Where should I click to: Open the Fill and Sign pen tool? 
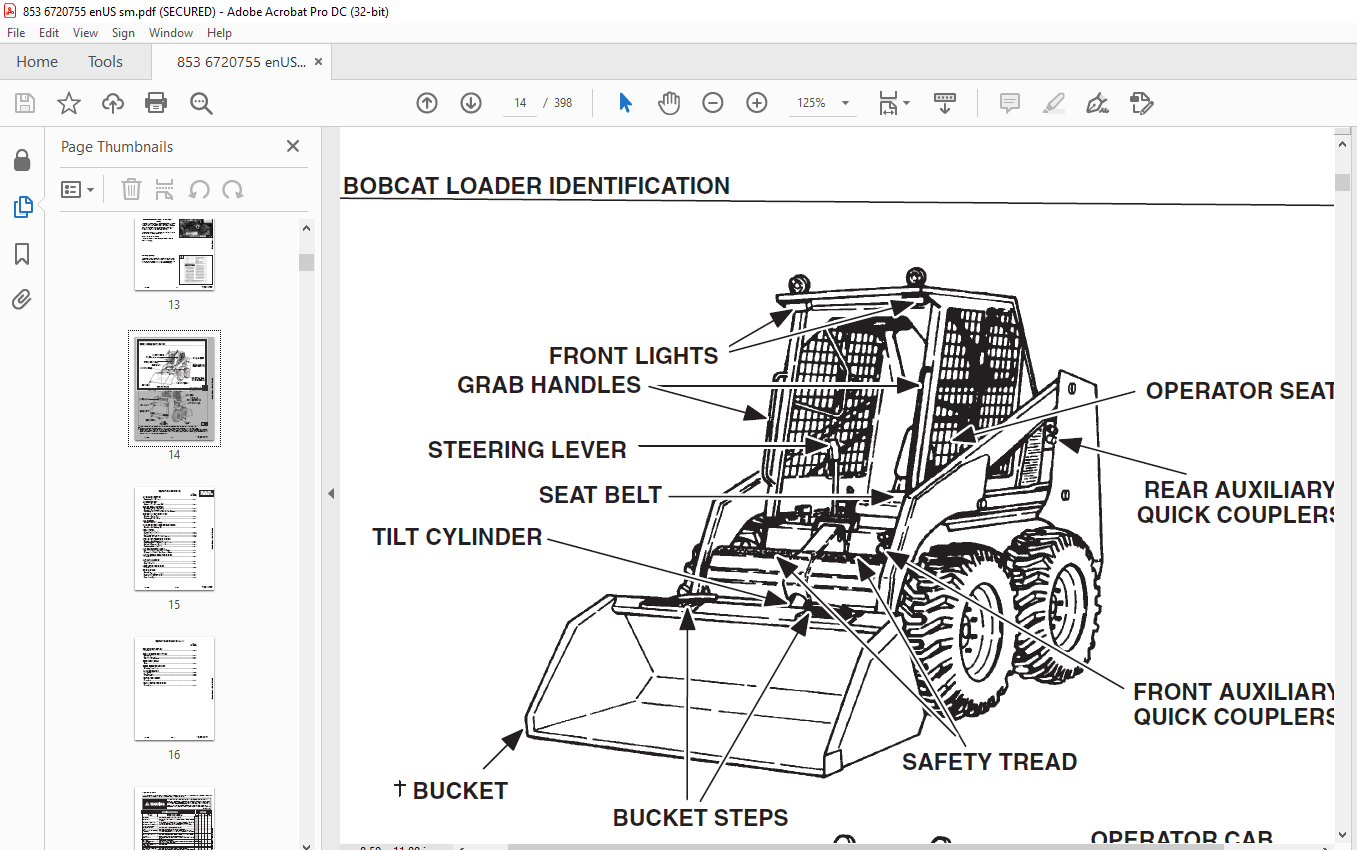pyautogui.click(x=1098, y=103)
